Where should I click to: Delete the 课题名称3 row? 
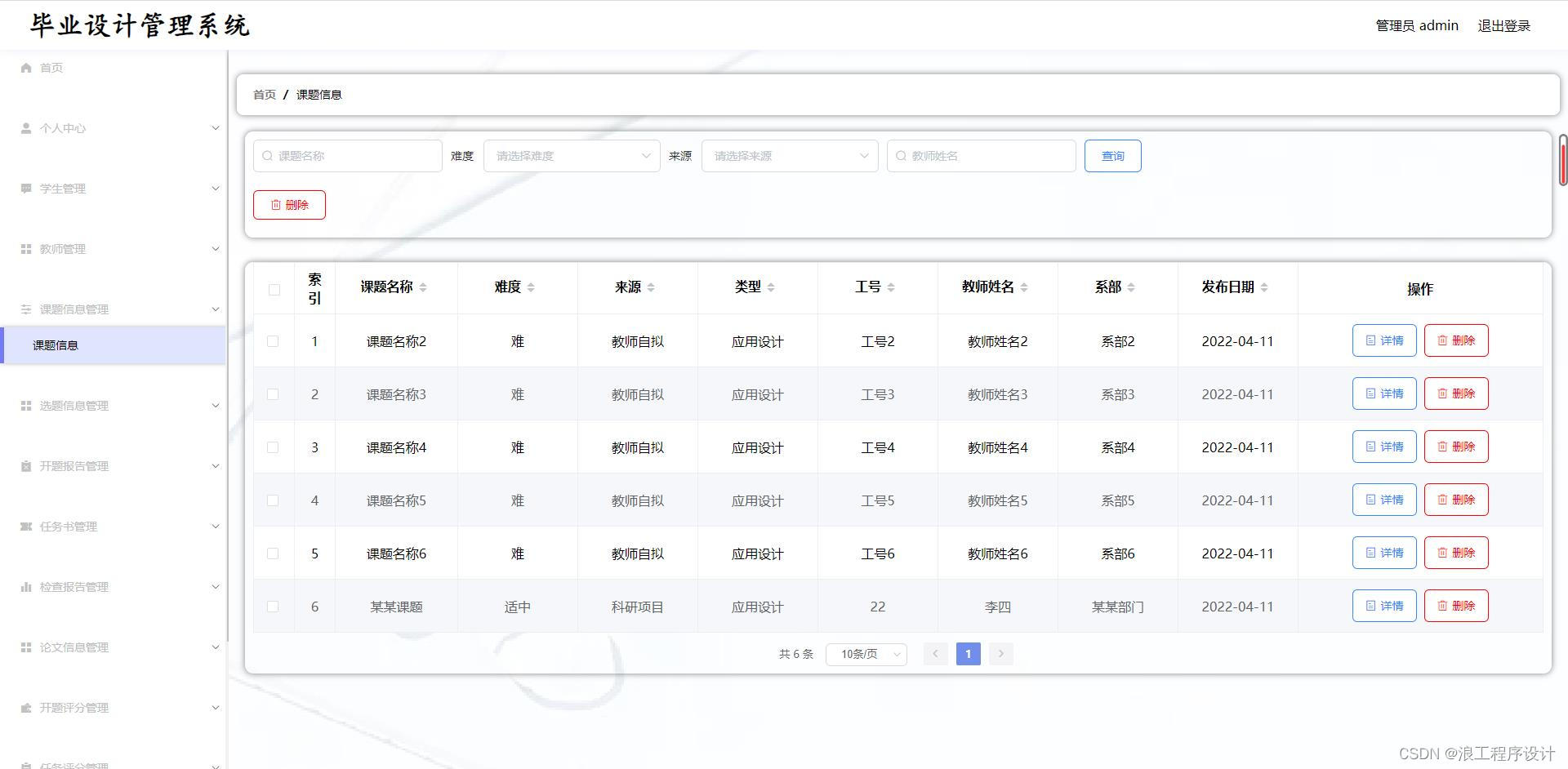coord(1456,393)
